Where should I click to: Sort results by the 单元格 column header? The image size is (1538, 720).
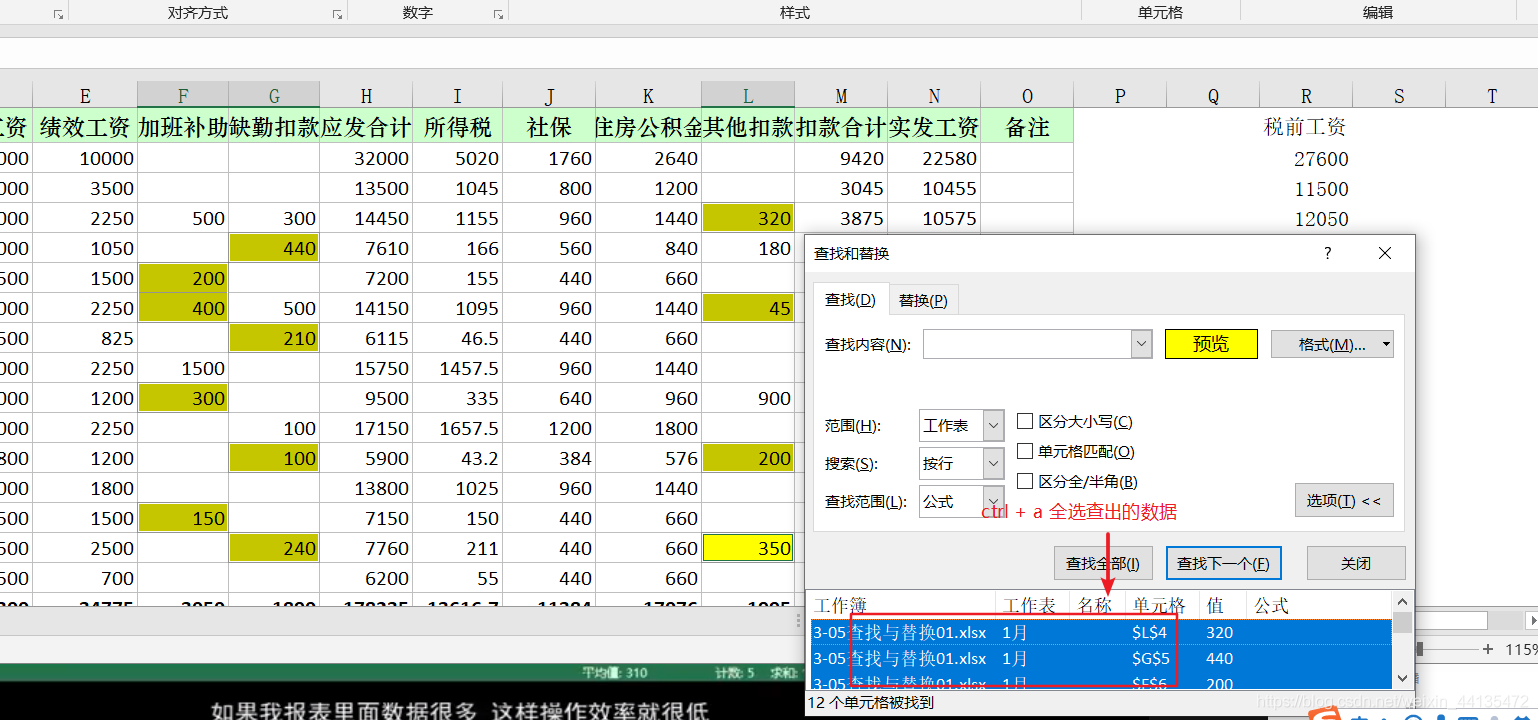1160,605
